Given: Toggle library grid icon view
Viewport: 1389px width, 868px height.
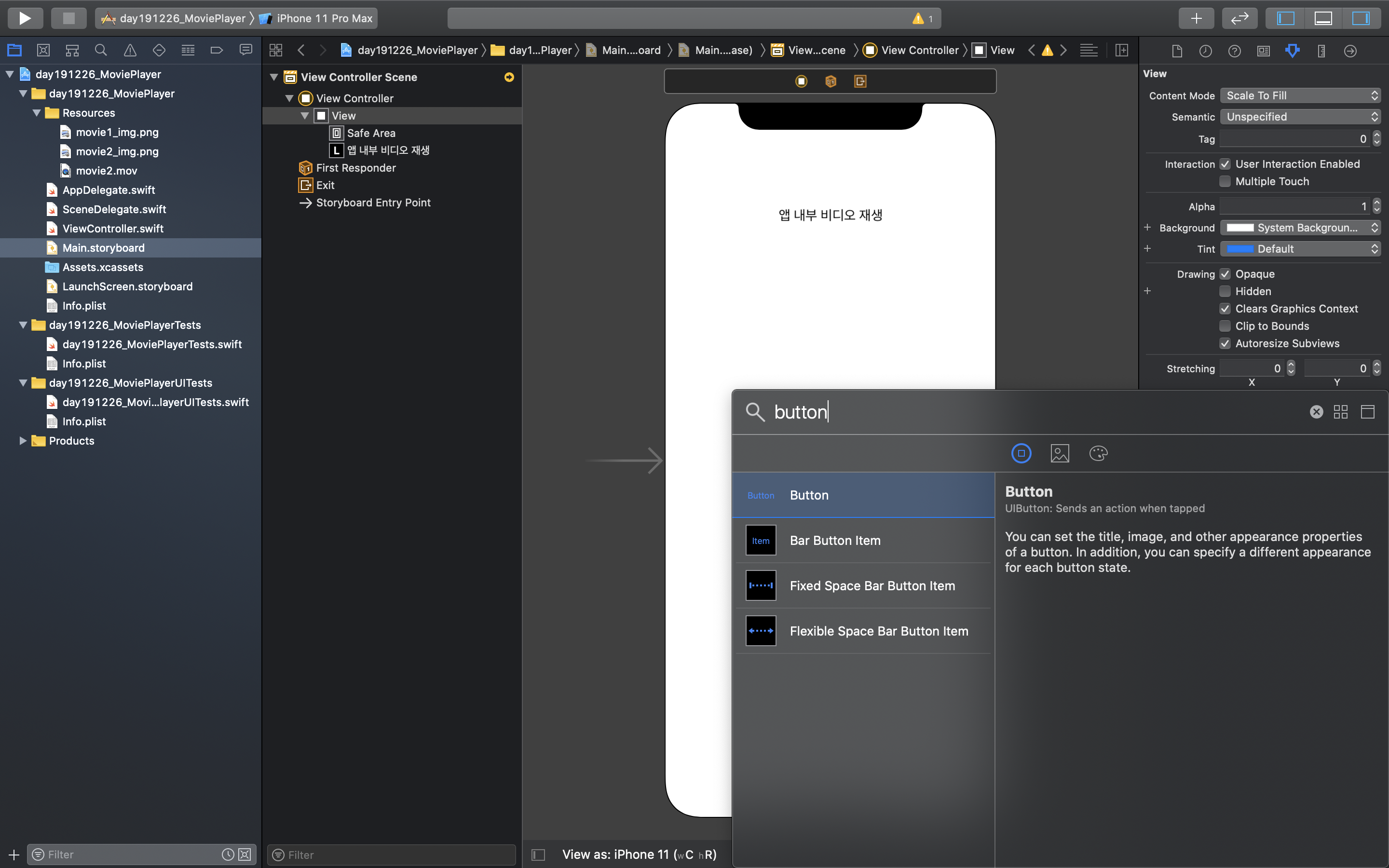Looking at the screenshot, I should (x=1341, y=412).
